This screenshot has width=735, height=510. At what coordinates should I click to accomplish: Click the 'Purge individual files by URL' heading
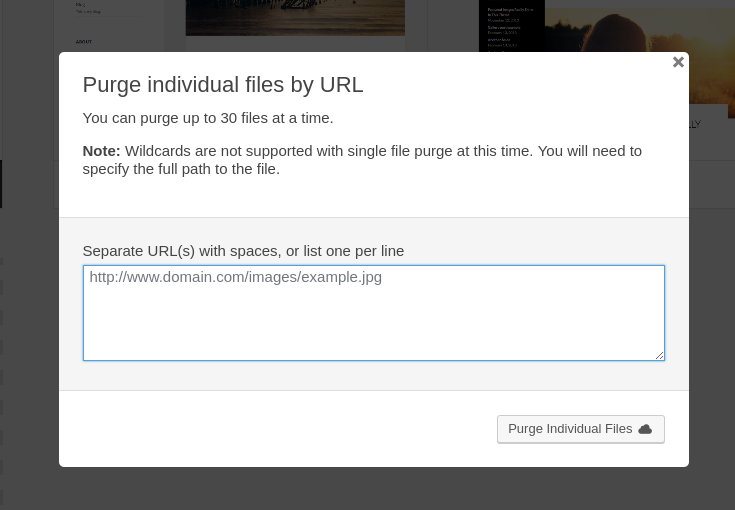pos(223,85)
